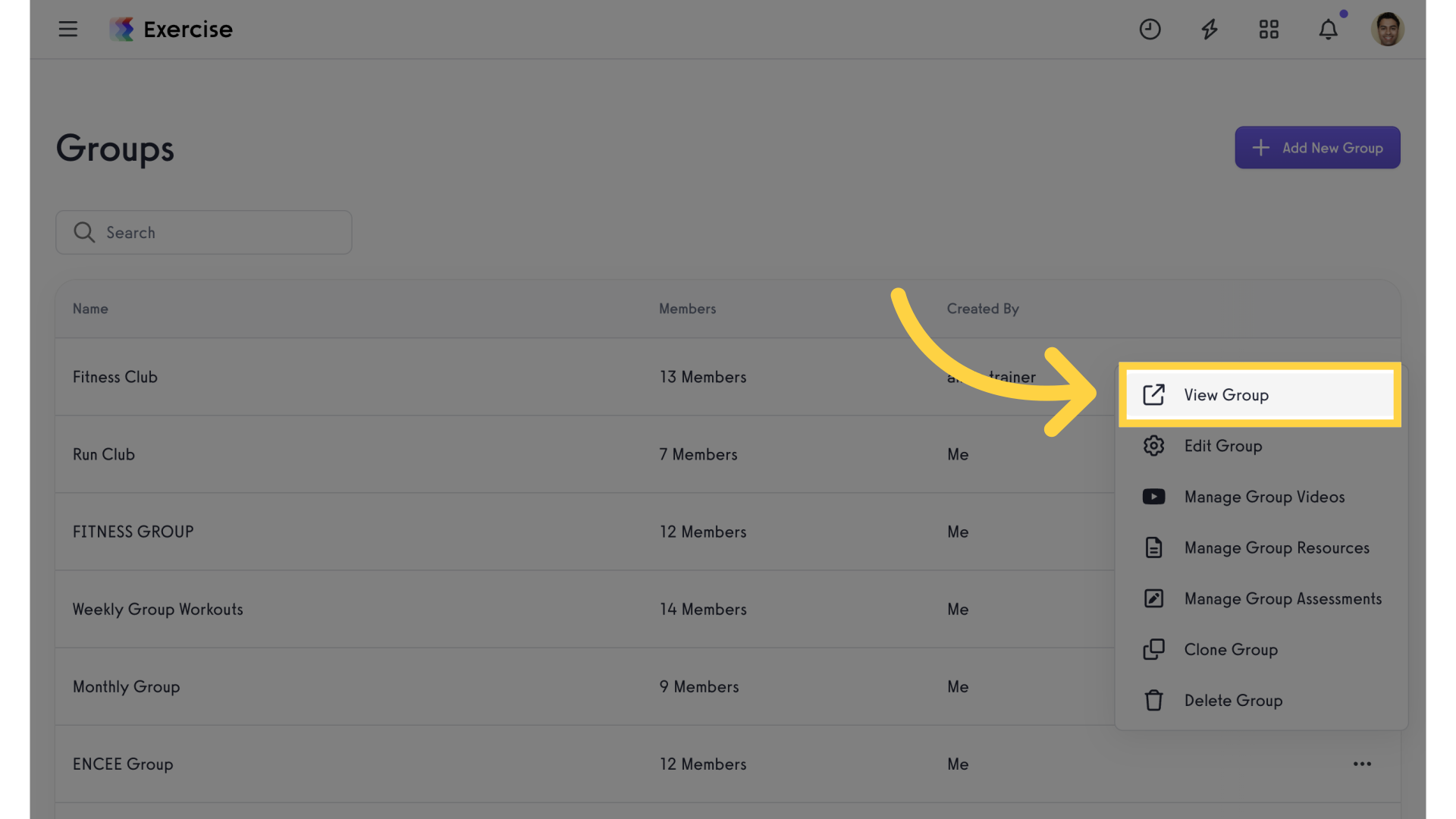Open the lightning bolt quick actions
Image resolution: width=1456 pixels, height=819 pixels.
[x=1210, y=29]
